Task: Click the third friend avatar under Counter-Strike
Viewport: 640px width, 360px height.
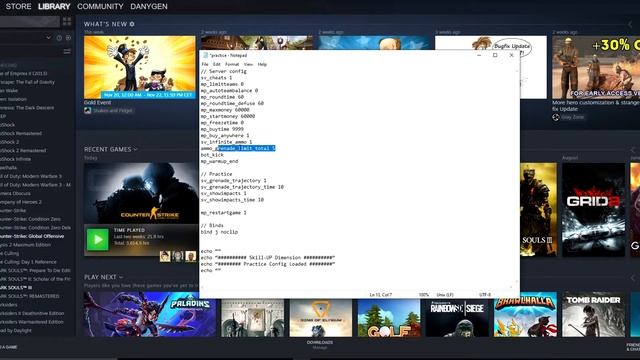Action: [x=191, y=256]
